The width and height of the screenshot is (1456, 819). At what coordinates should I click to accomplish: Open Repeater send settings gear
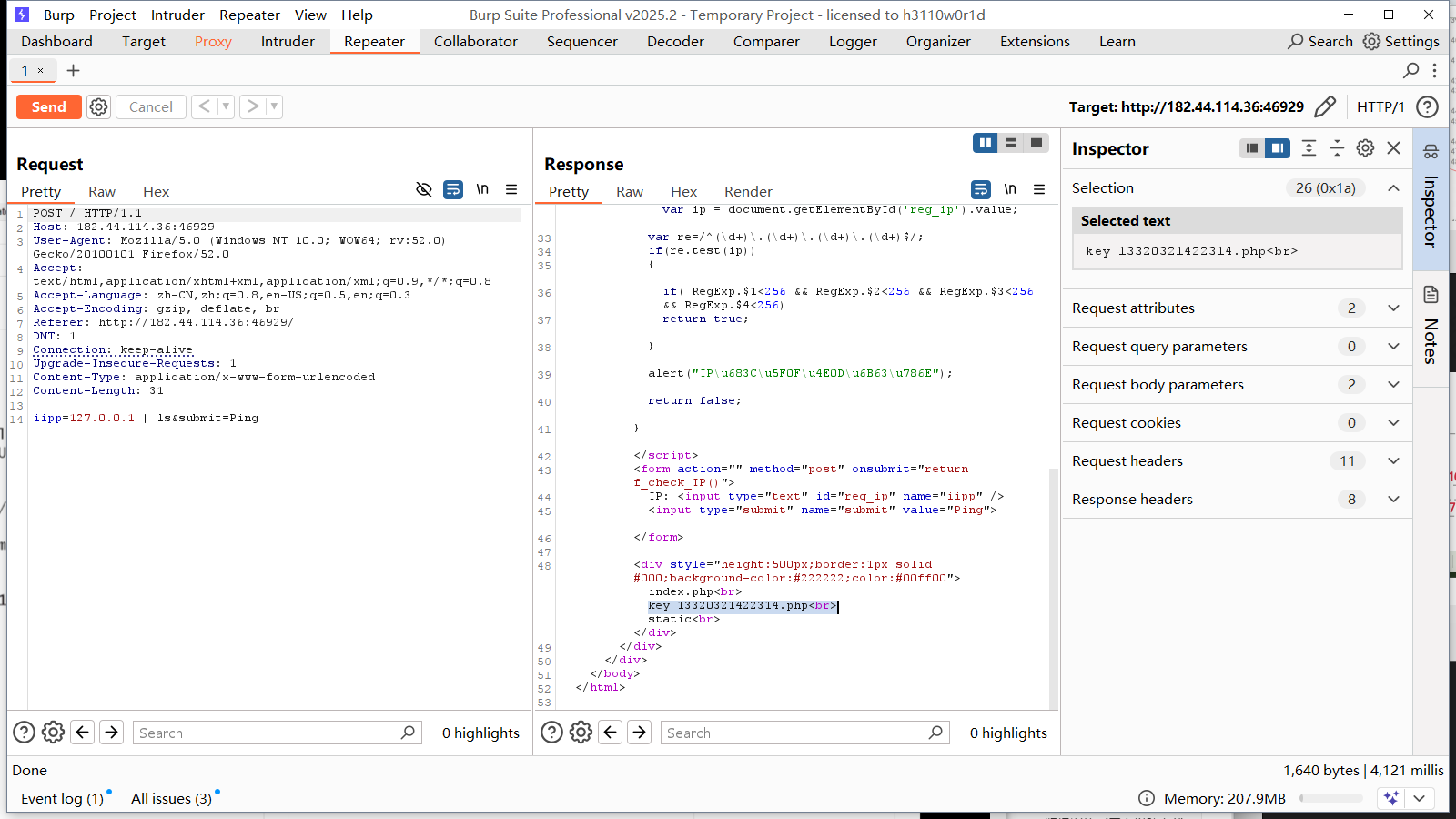tap(98, 106)
